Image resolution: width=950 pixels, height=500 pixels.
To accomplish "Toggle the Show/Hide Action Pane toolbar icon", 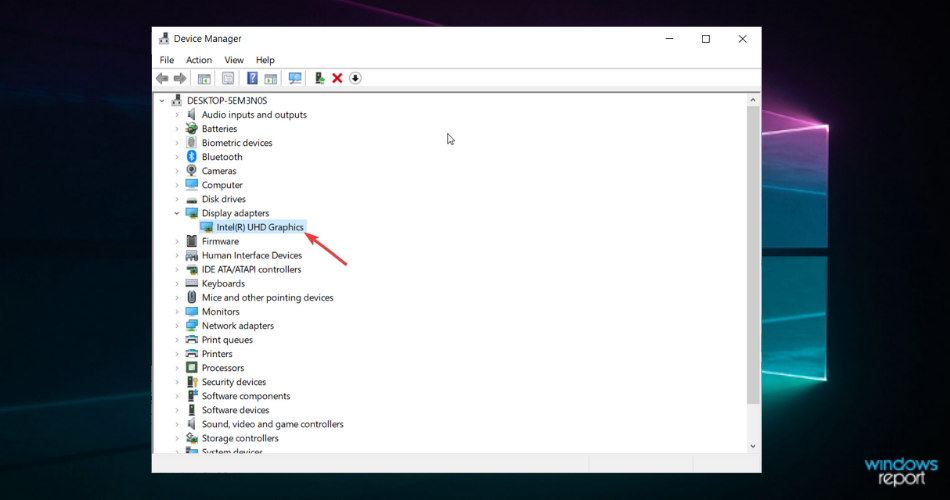I will (x=270, y=78).
